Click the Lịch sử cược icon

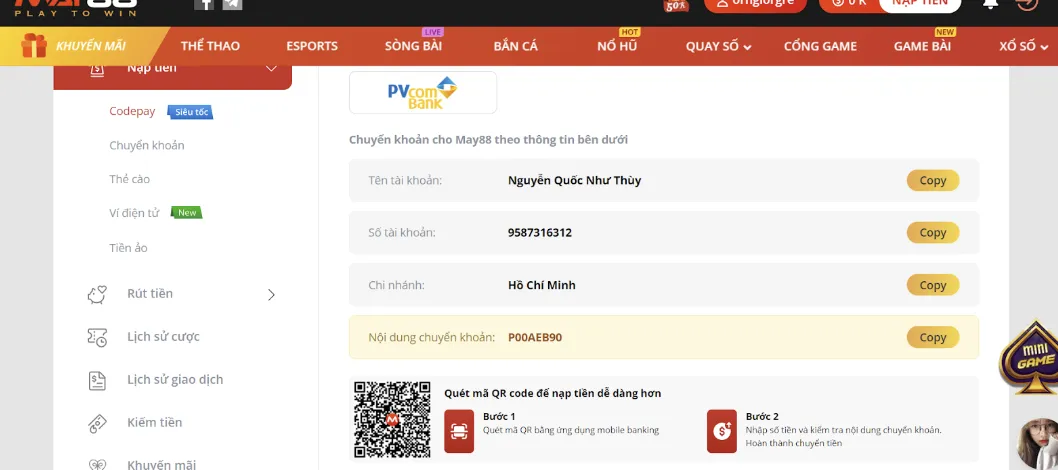[x=97, y=337]
